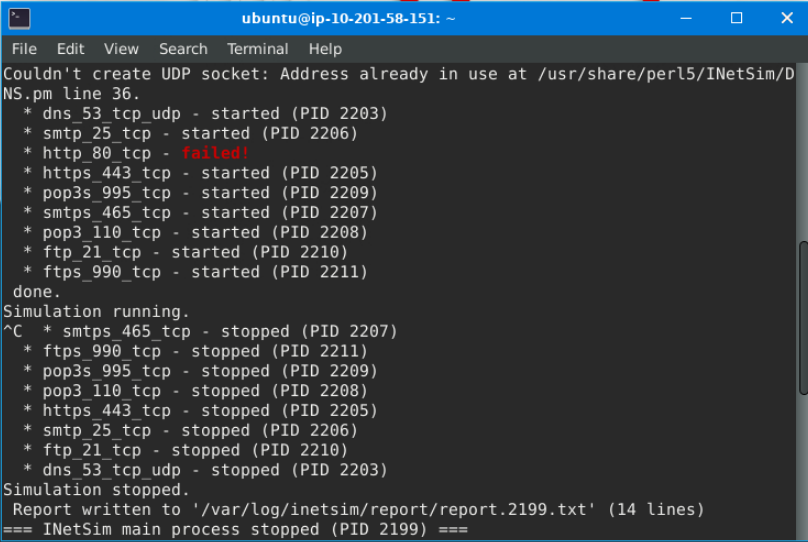Click the terminal scrollbar thumb

coord(802,318)
